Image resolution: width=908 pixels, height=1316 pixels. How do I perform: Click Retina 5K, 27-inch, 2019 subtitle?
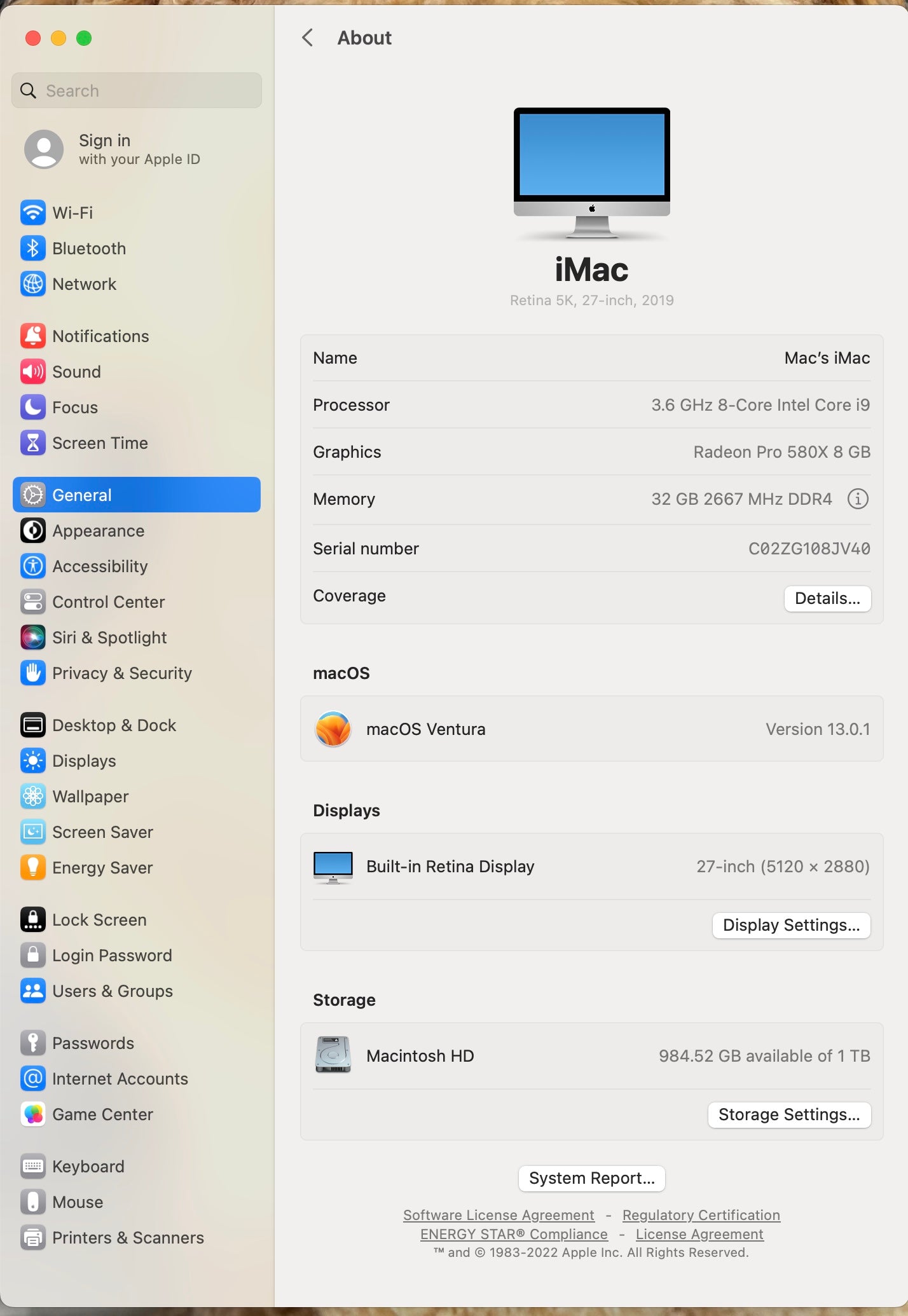[x=592, y=300]
